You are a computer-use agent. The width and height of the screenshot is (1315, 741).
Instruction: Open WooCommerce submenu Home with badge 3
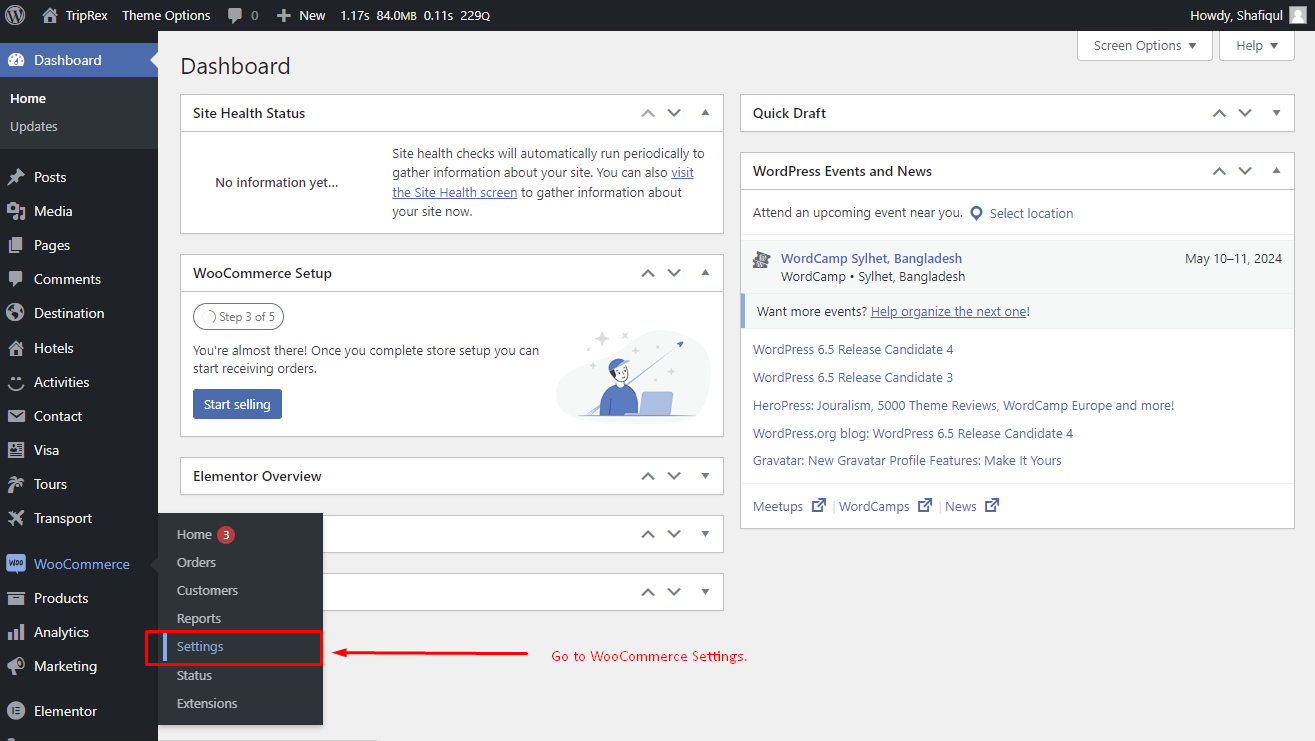click(x=205, y=534)
